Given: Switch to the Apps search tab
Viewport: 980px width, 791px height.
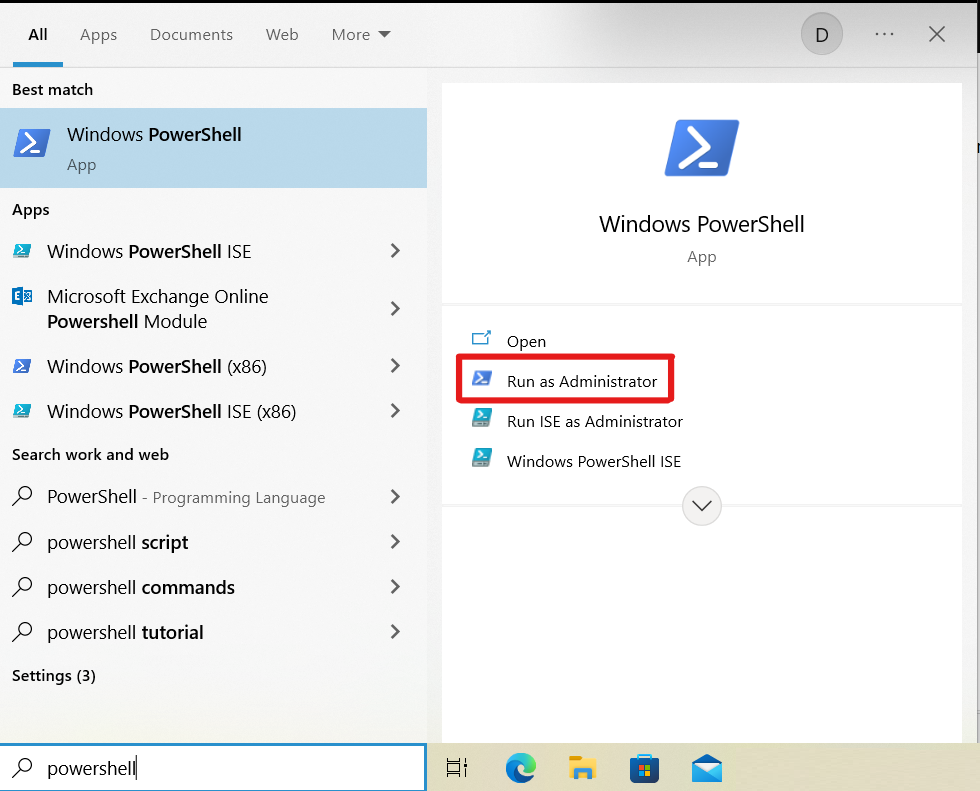Looking at the screenshot, I should point(98,35).
